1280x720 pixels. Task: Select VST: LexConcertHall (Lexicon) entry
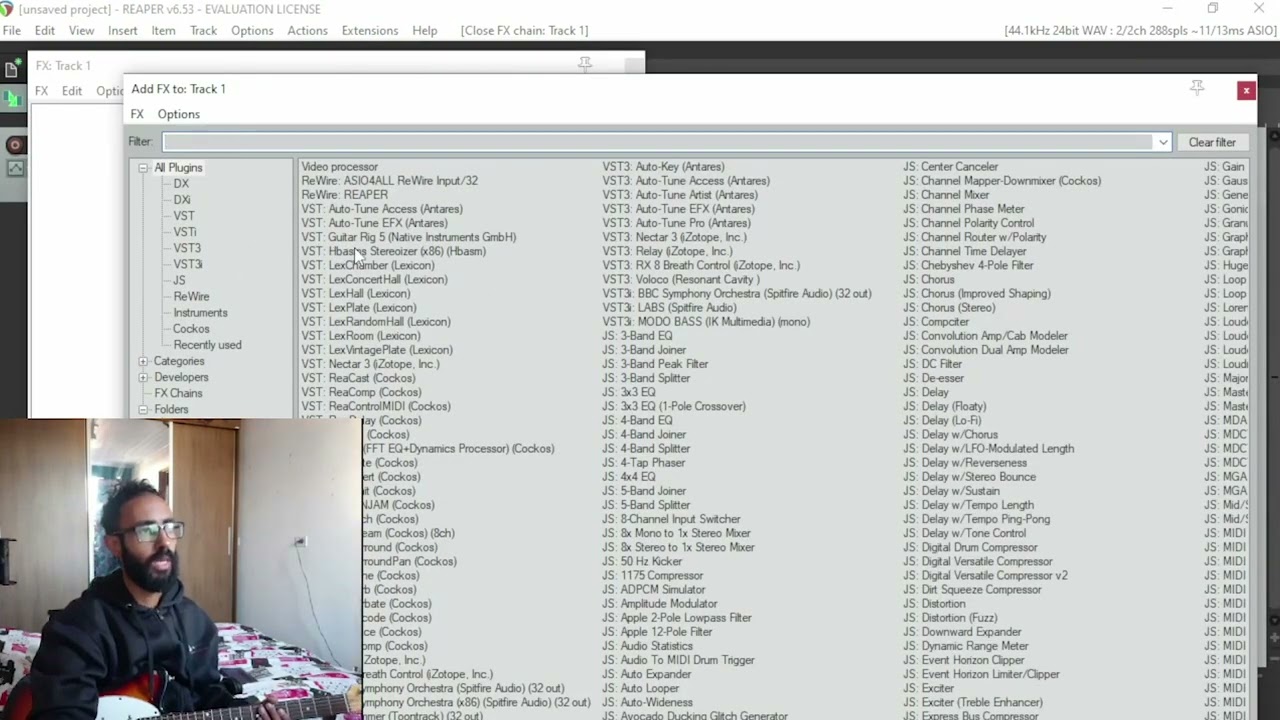(x=375, y=279)
